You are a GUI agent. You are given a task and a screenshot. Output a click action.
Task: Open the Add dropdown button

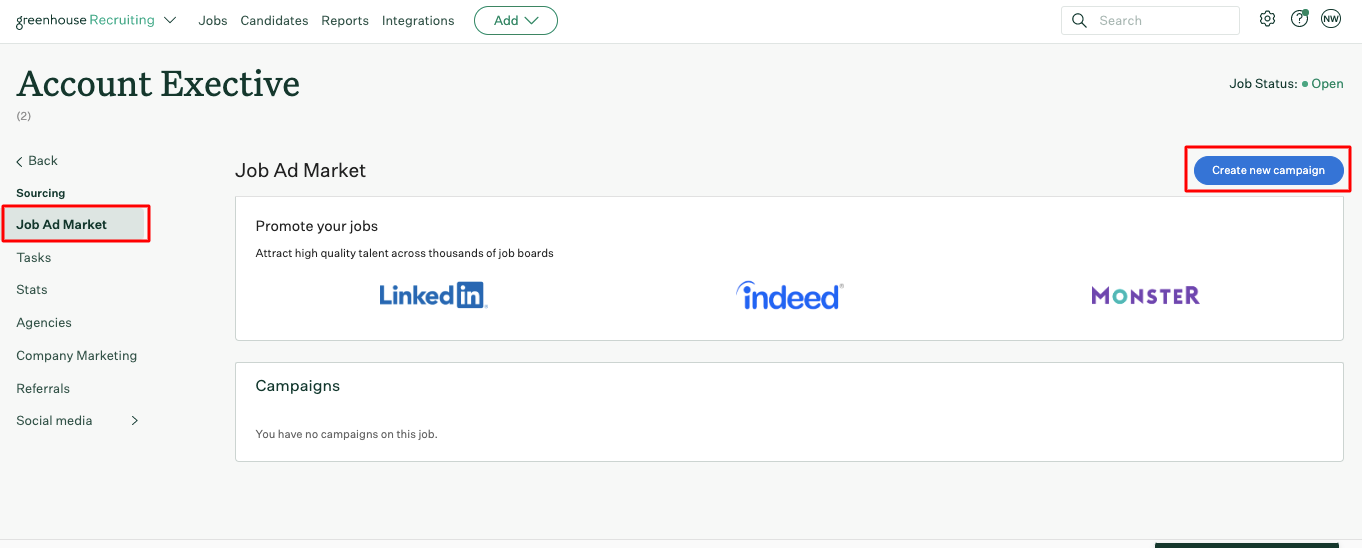tap(515, 20)
